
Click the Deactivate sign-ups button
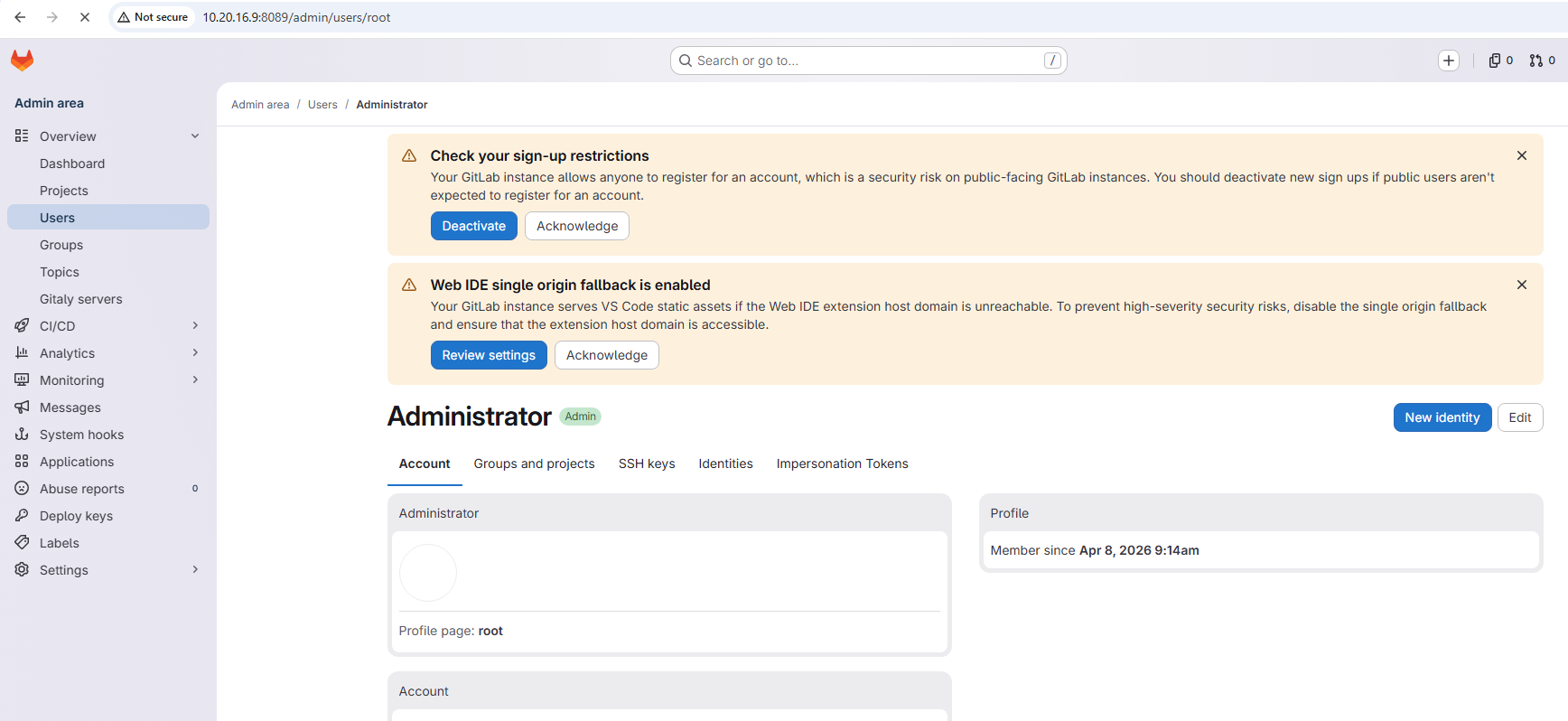[x=473, y=226]
